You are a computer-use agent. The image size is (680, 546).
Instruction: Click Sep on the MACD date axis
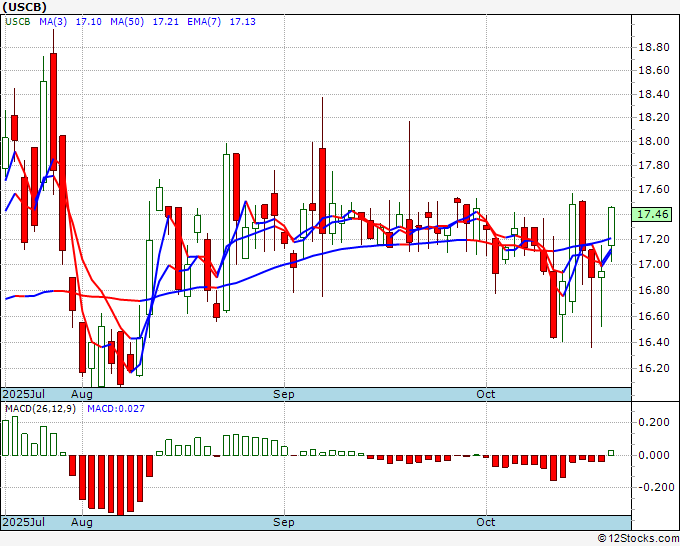tap(284, 522)
